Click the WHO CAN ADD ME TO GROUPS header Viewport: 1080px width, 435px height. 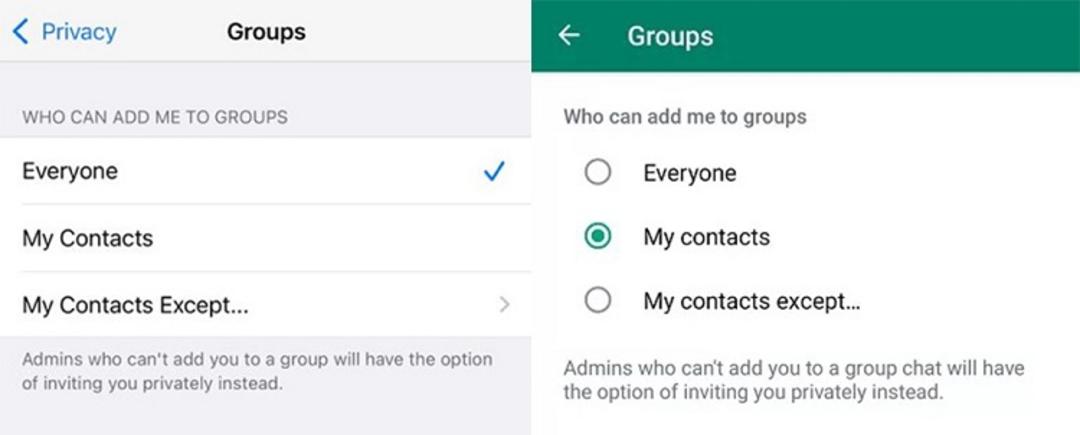point(155,117)
